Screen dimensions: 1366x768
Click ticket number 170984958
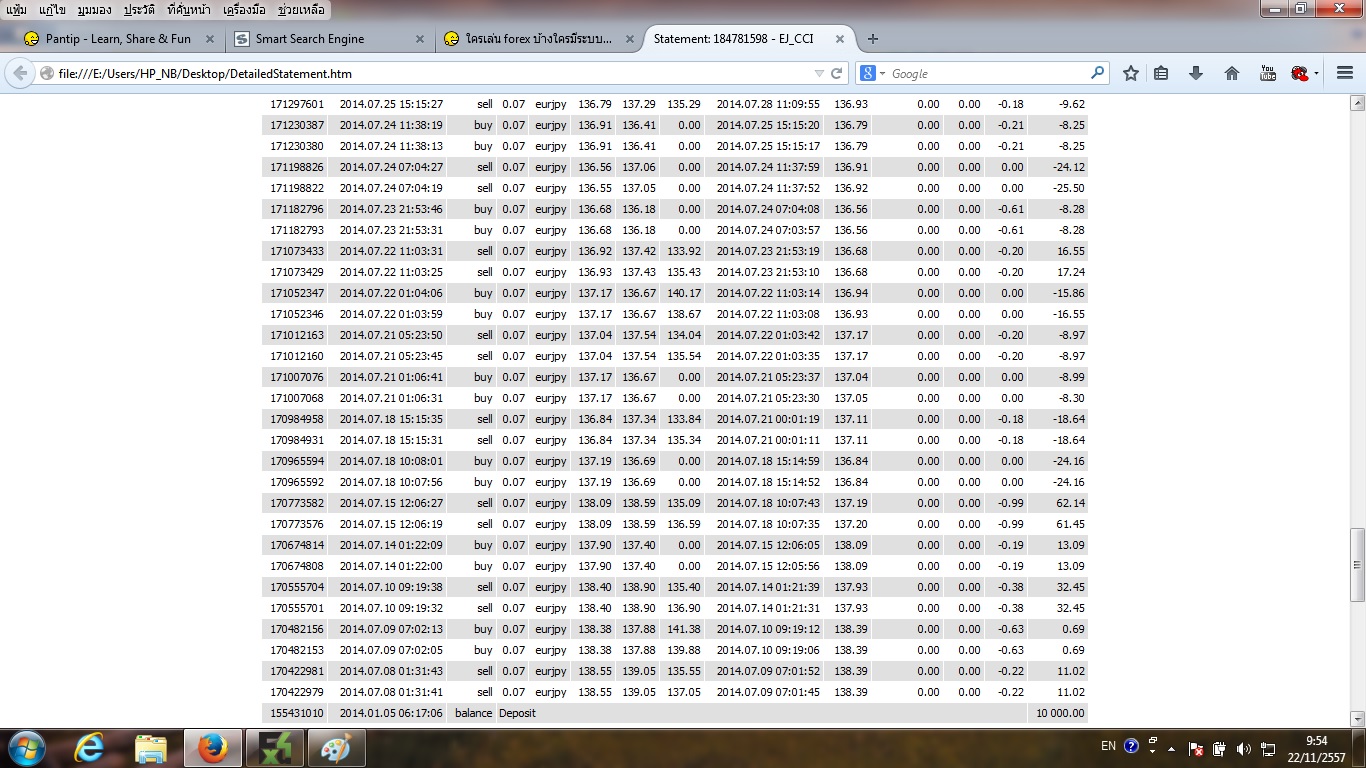pyautogui.click(x=297, y=419)
